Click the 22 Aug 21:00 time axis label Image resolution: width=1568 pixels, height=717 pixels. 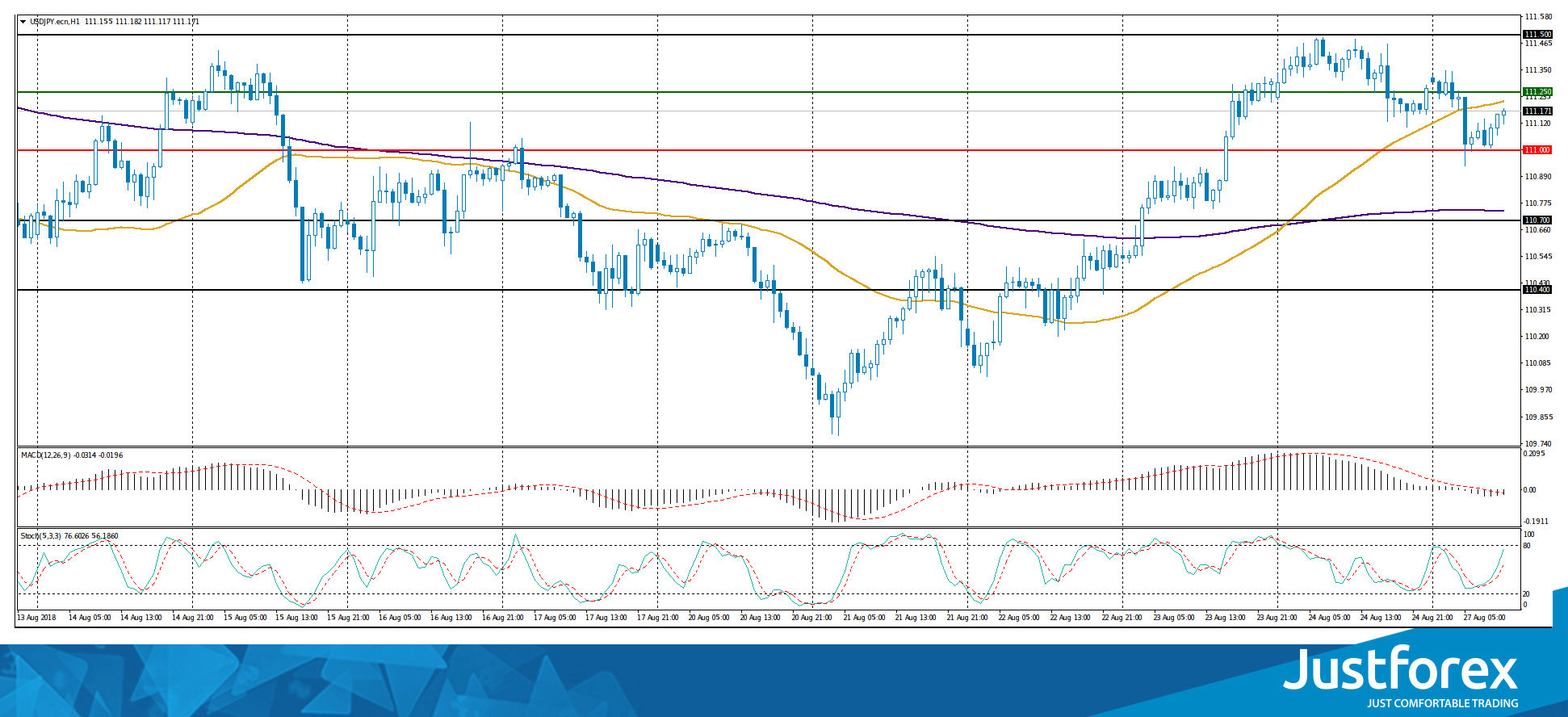[x=1123, y=618]
